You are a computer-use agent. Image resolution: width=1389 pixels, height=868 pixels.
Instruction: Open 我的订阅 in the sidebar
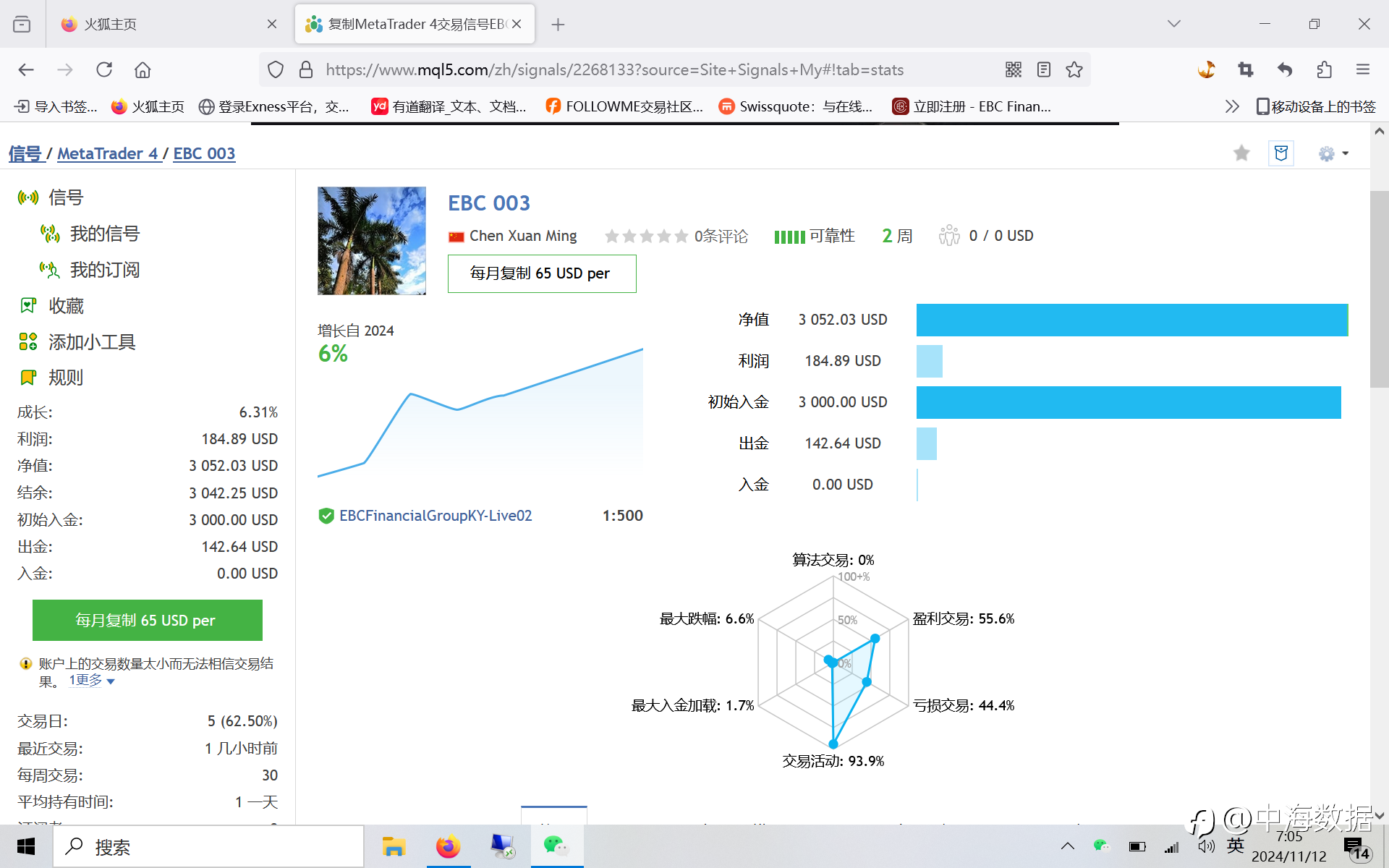(x=90, y=270)
